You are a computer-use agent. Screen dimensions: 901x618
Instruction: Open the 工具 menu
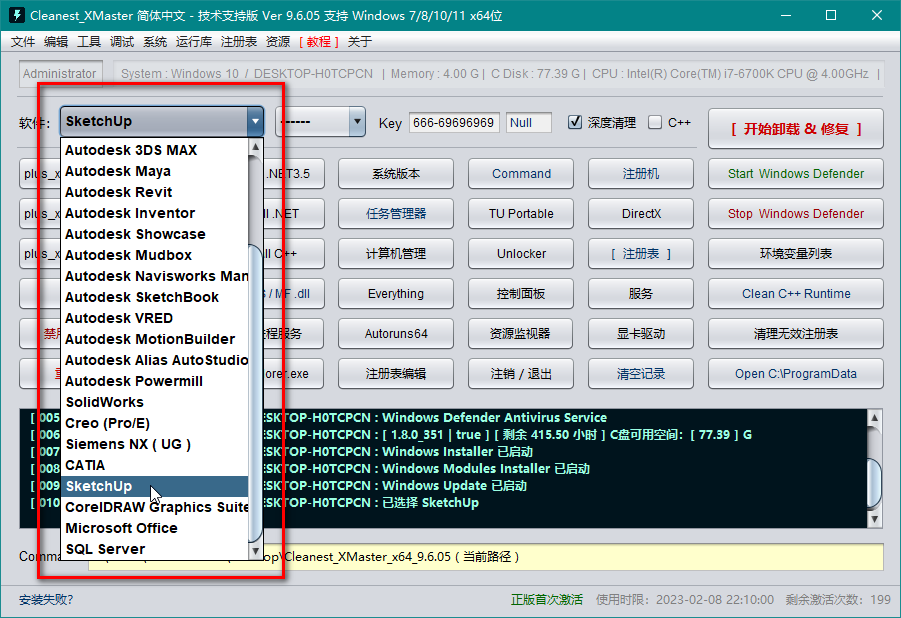[x=88, y=41]
